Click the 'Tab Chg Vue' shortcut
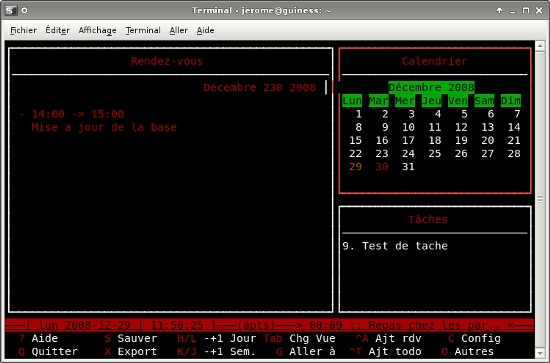550x363 pixels. click(299, 338)
